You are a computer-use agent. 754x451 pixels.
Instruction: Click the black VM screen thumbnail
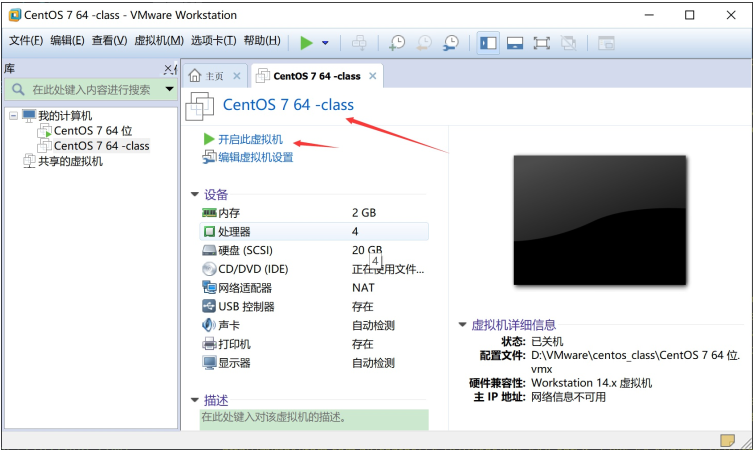[600, 220]
